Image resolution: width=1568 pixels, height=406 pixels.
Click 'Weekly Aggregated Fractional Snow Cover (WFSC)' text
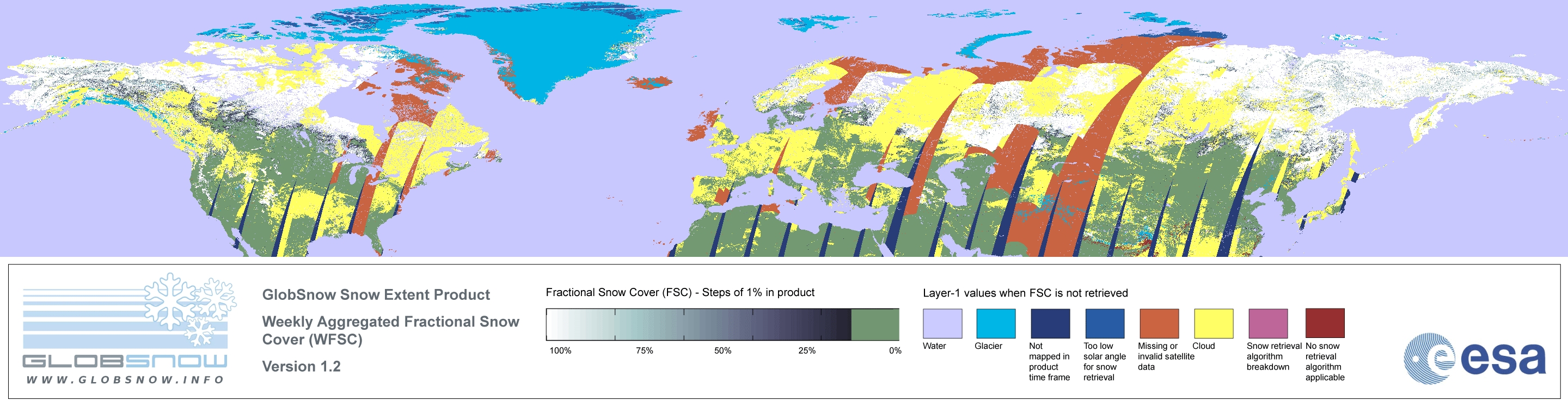[x=390, y=330]
